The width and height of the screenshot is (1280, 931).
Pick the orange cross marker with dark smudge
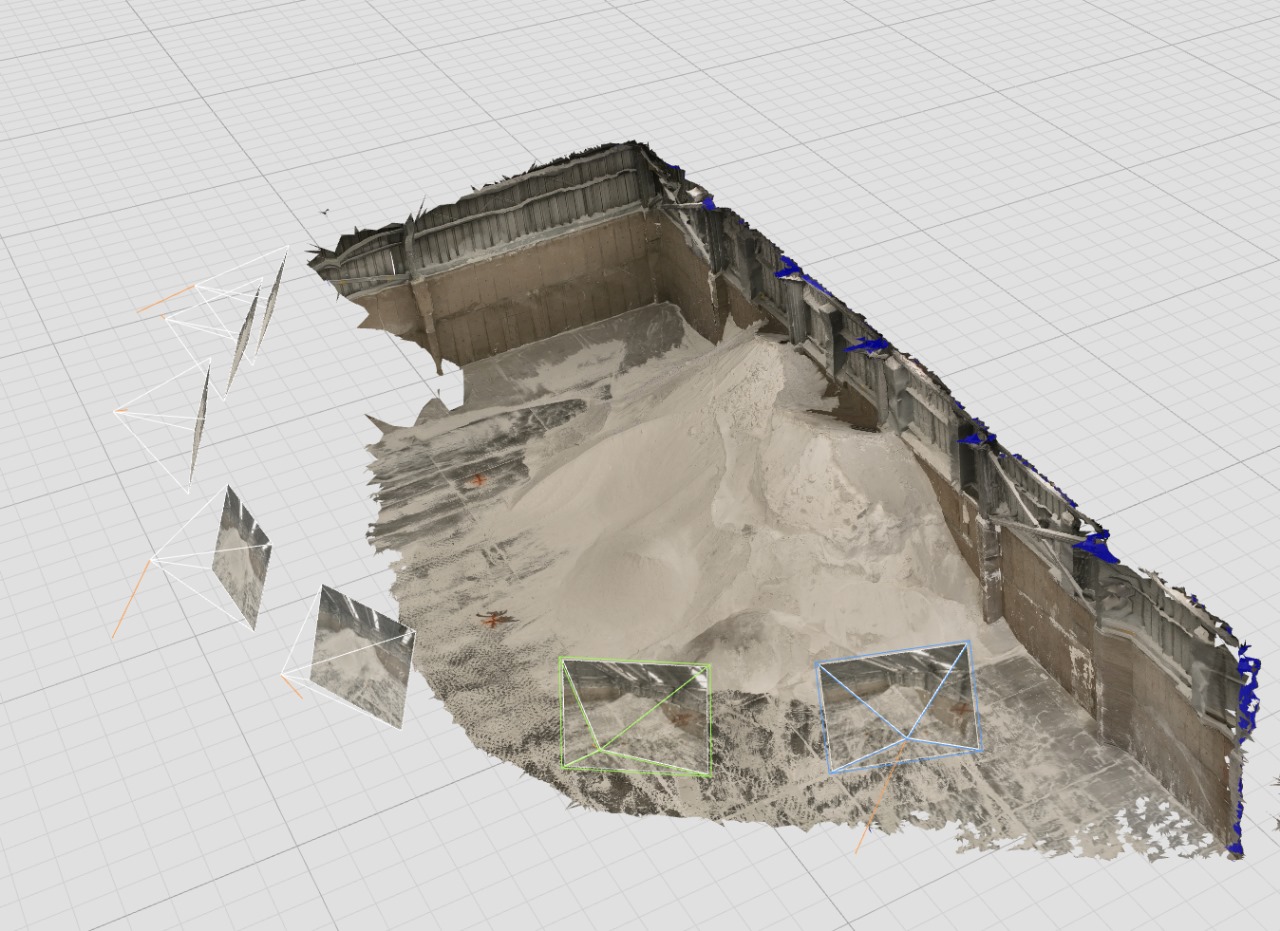pyautogui.click(x=493, y=620)
